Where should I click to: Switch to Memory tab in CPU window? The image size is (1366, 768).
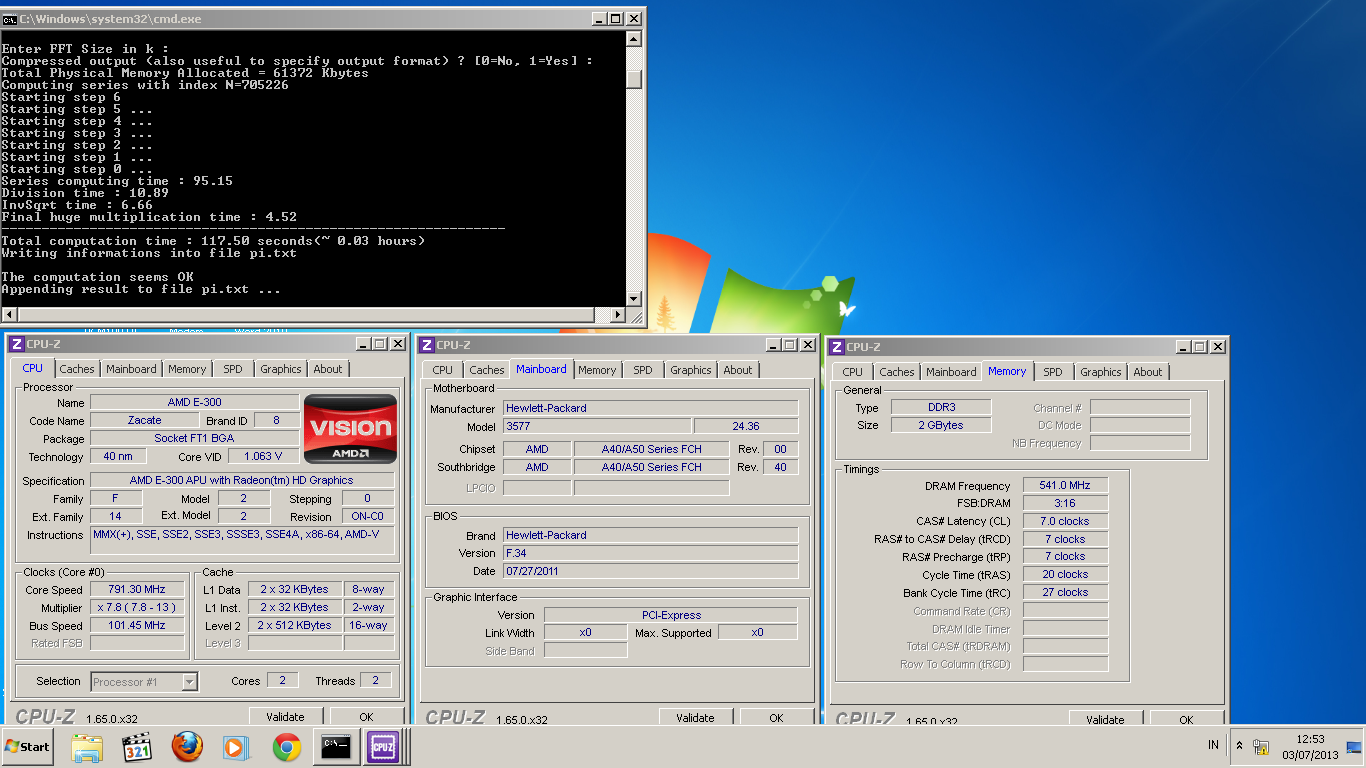[x=187, y=369]
